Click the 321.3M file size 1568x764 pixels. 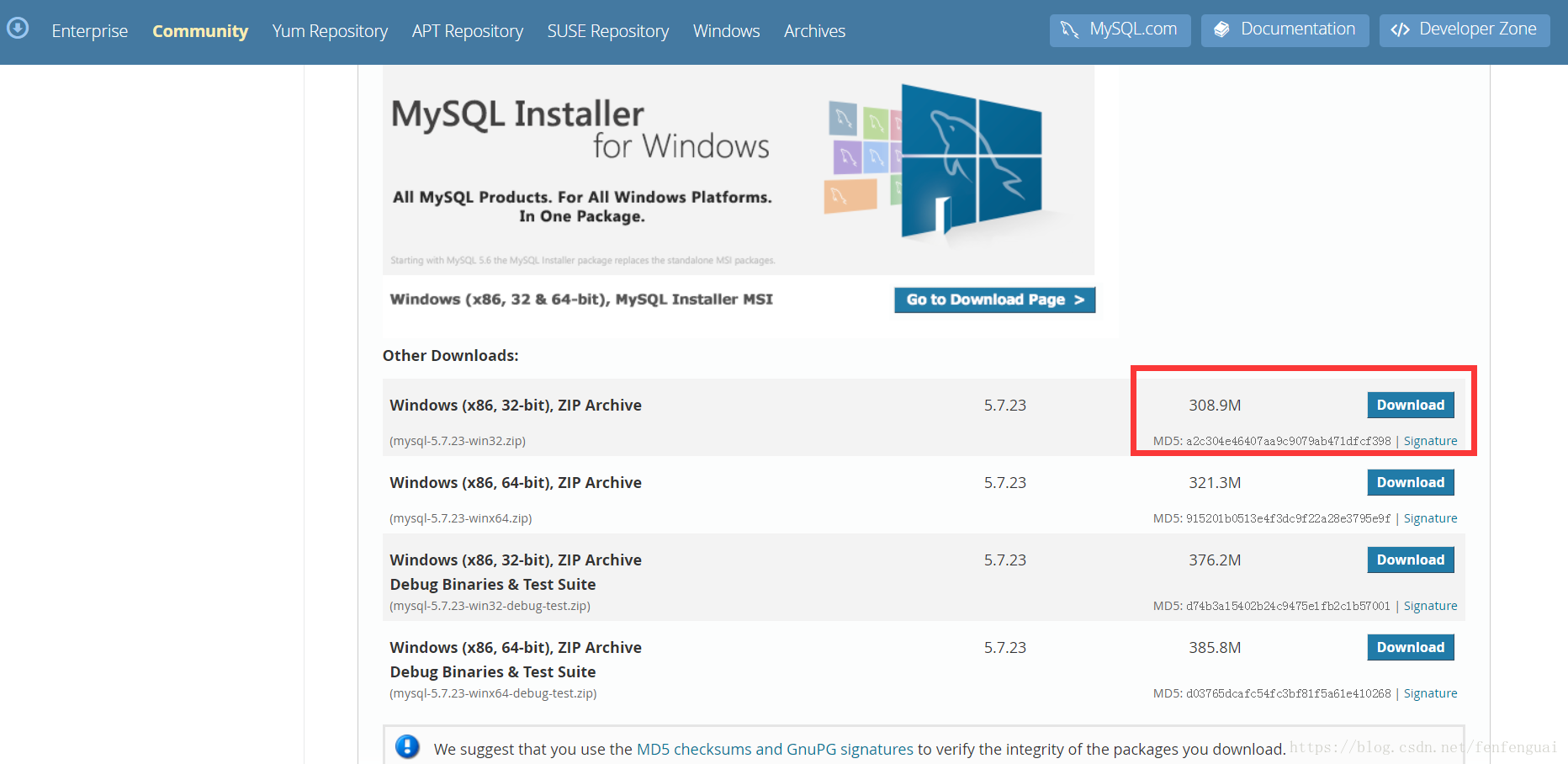click(1215, 482)
